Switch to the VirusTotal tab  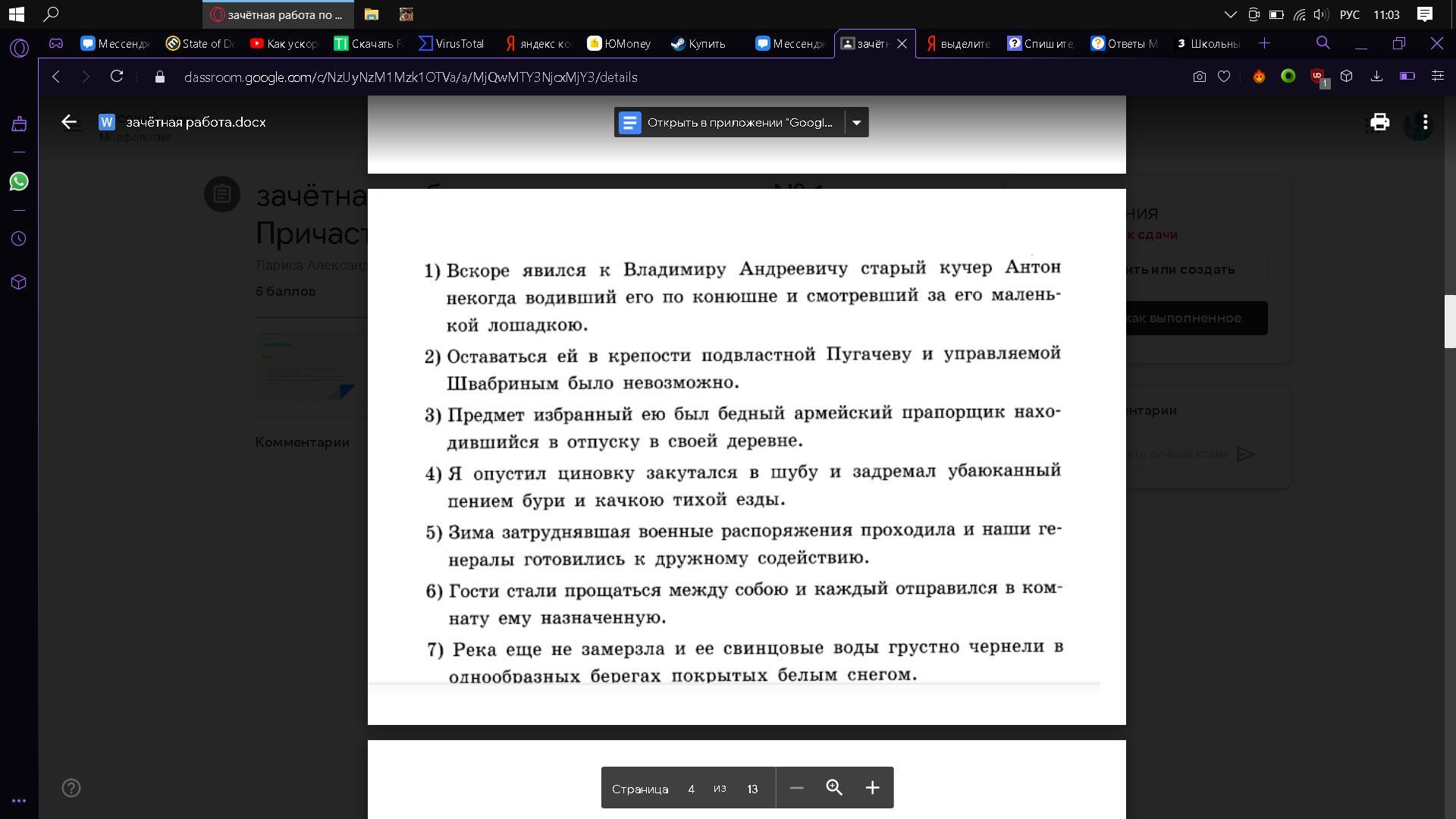(x=452, y=44)
